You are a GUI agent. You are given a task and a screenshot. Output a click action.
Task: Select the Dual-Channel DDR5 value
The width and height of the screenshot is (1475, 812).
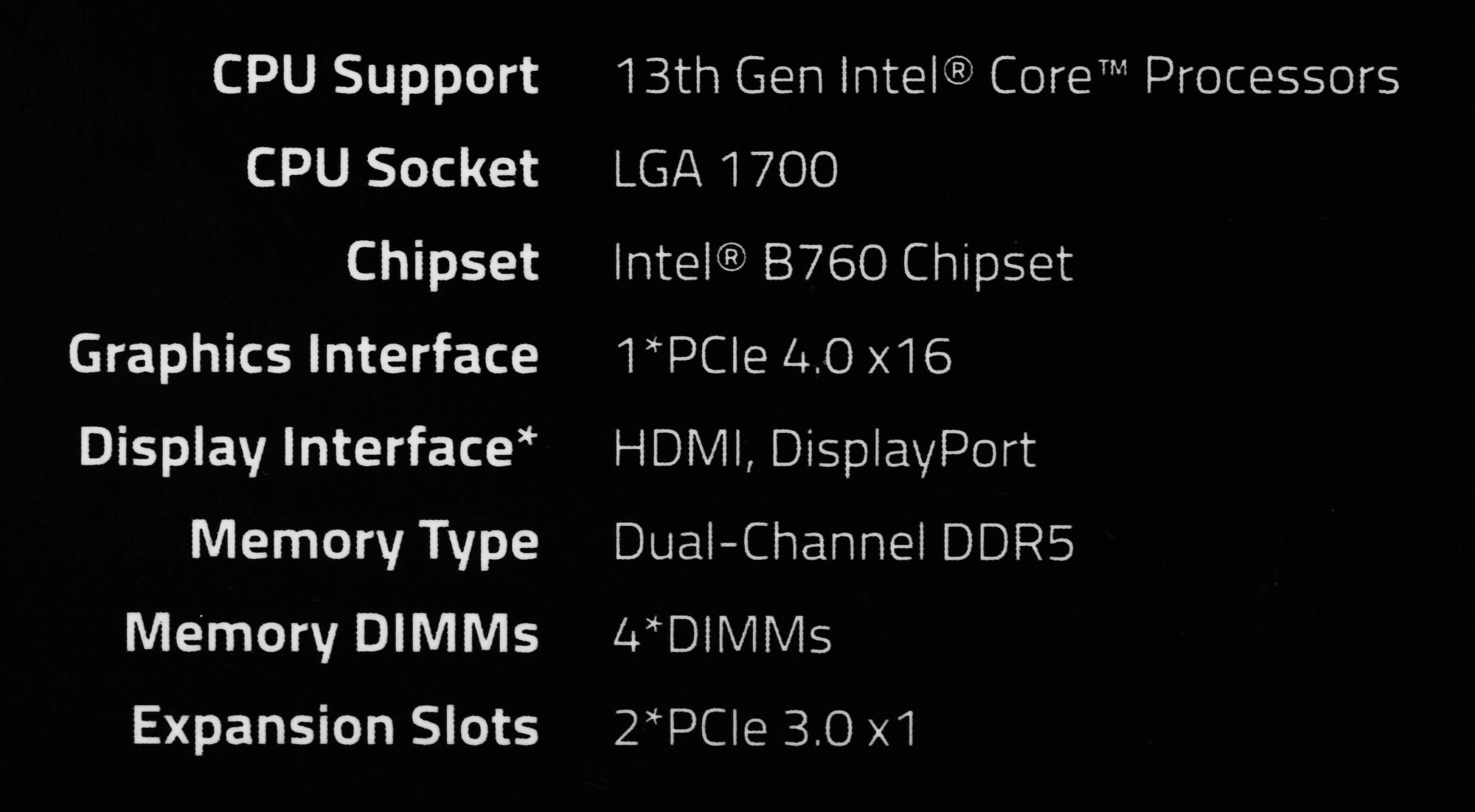(844, 542)
